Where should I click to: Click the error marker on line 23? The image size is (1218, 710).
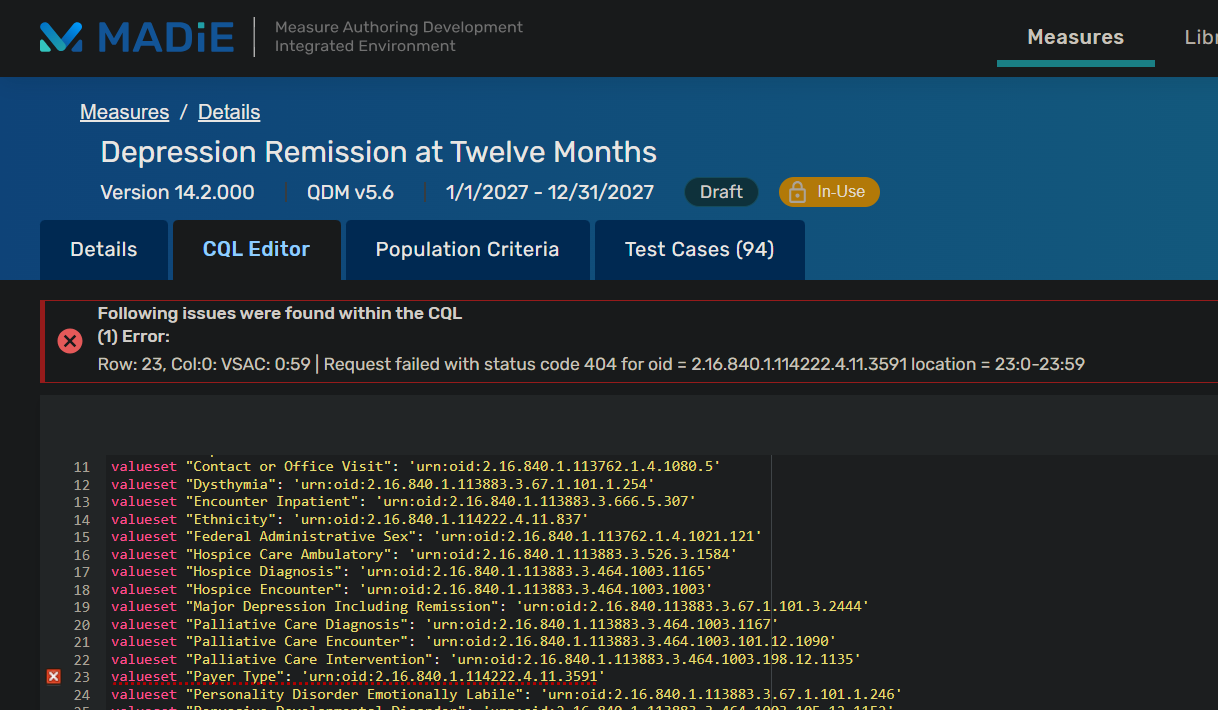tap(54, 677)
